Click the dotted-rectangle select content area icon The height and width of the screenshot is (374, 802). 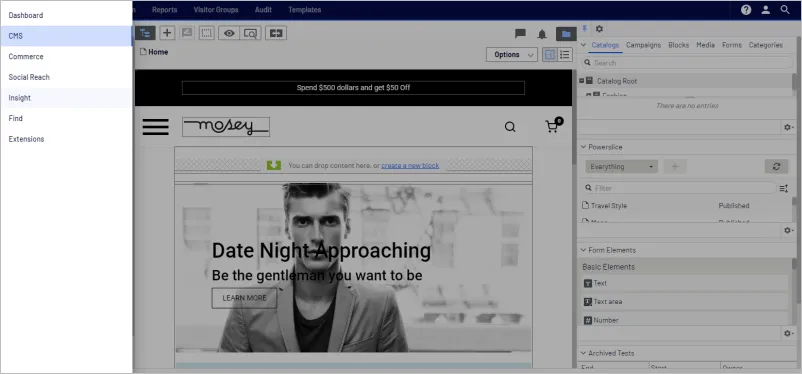(207, 33)
